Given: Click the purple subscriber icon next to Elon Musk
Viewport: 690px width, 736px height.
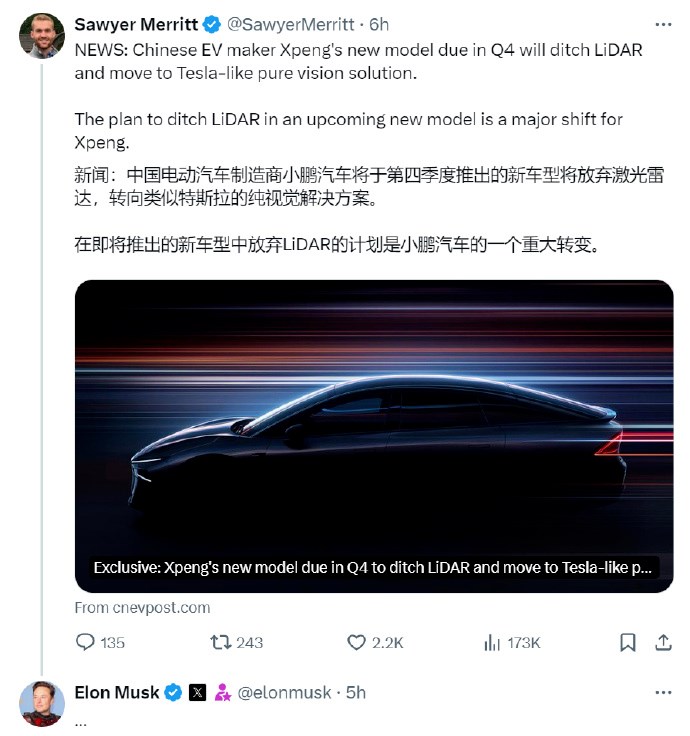Looking at the screenshot, I should [x=223, y=692].
